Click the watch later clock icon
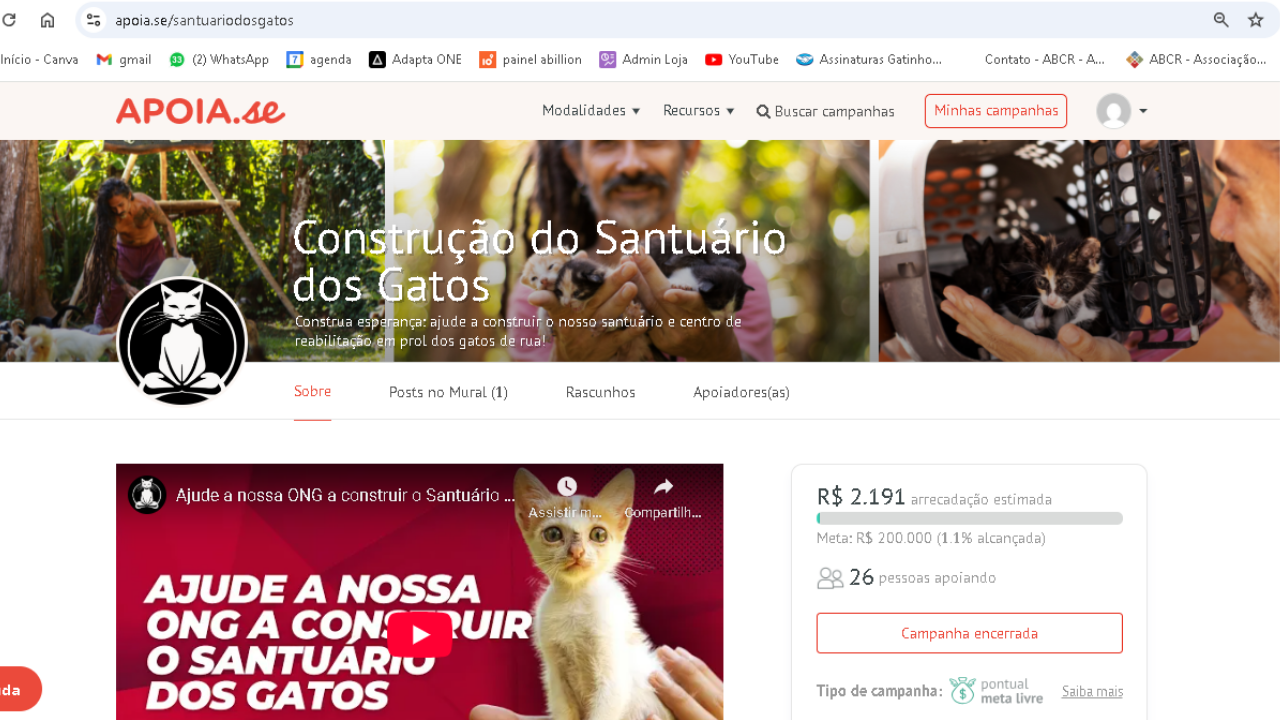1280x720 pixels. [567, 487]
